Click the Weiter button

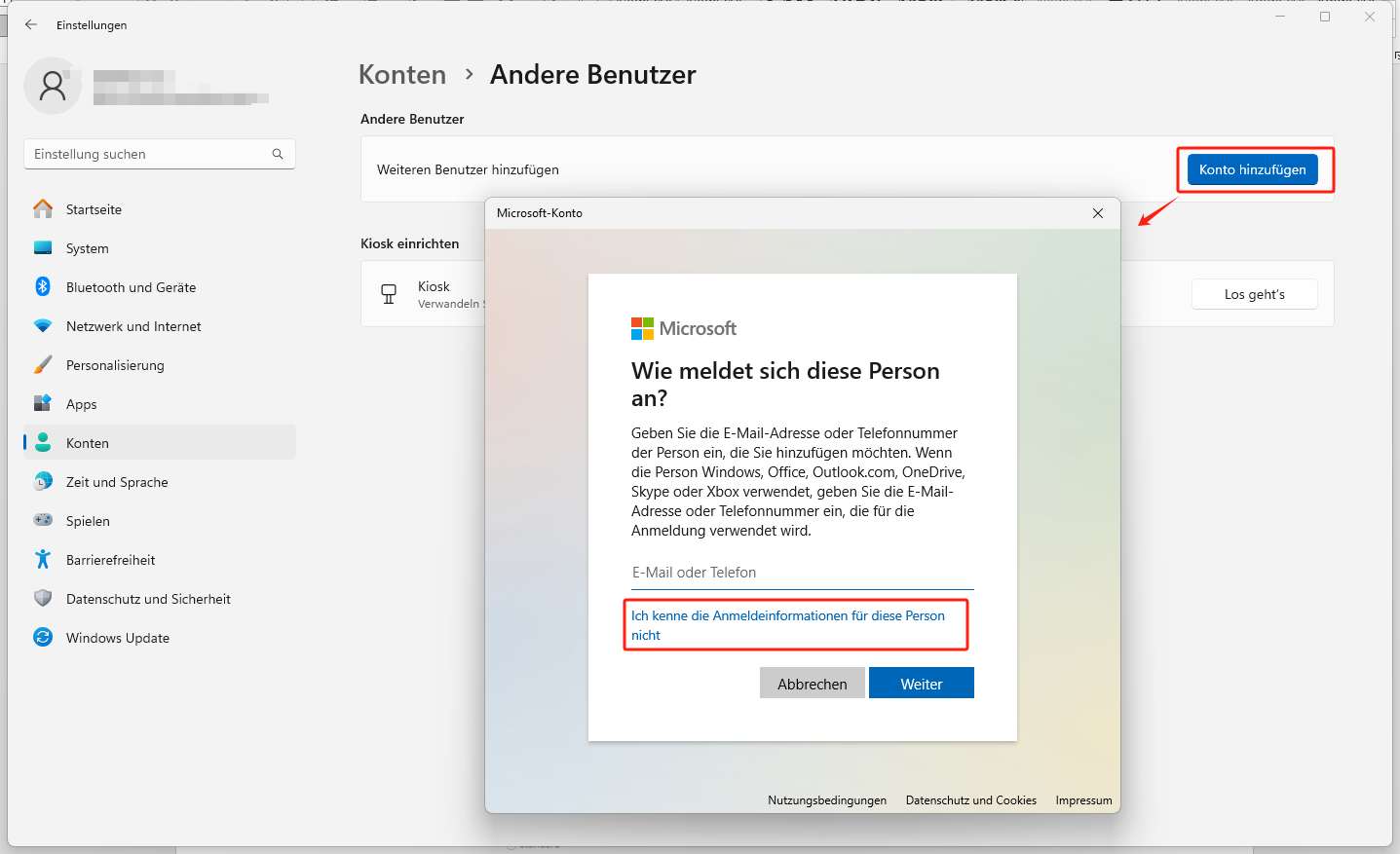coord(922,684)
